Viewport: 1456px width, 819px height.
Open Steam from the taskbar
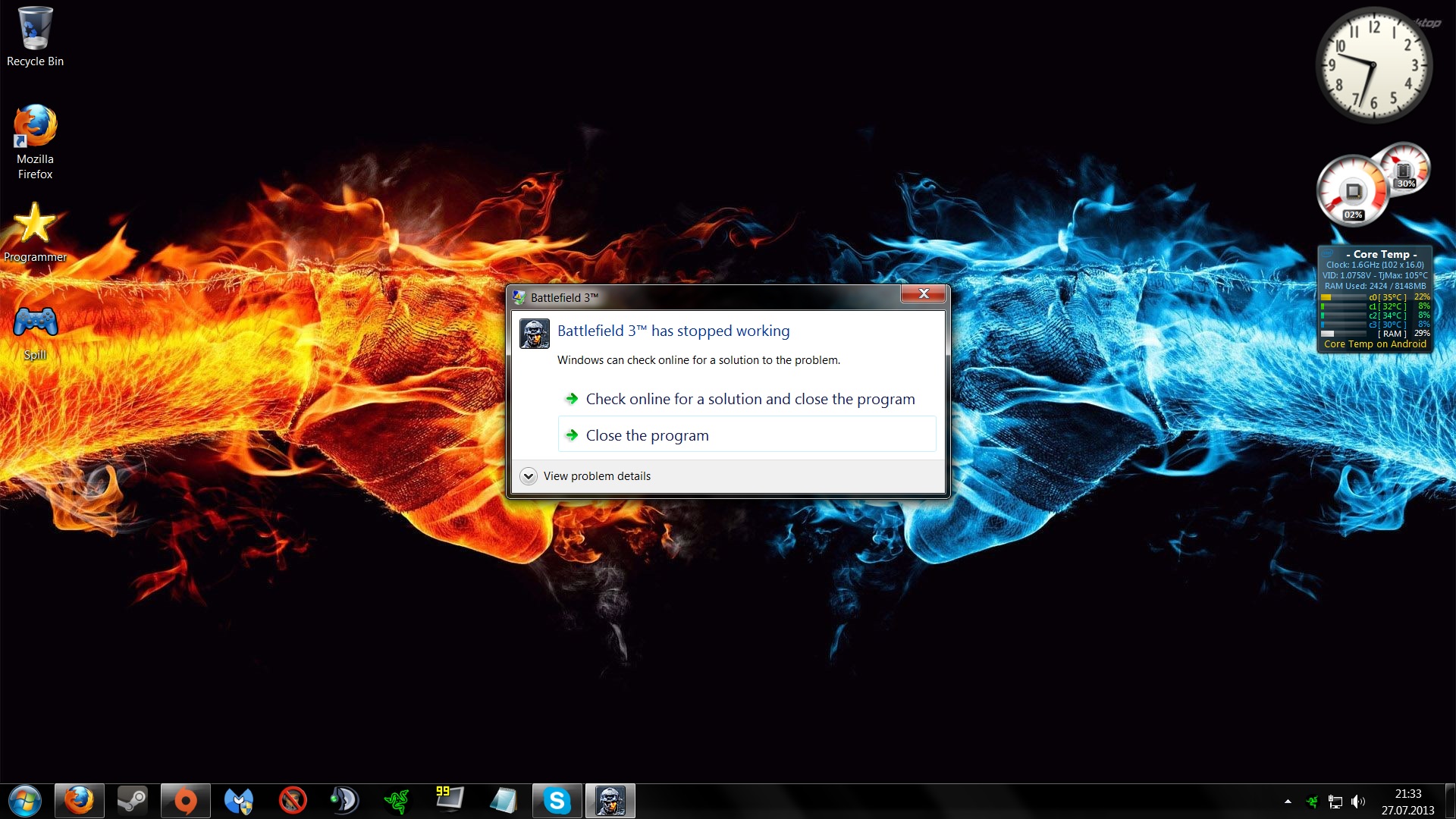pyautogui.click(x=132, y=801)
